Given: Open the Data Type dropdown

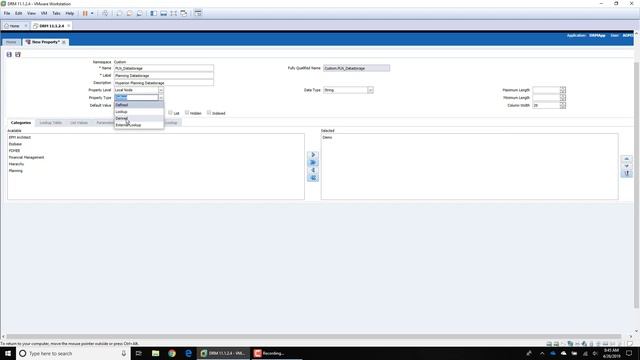Looking at the screenshot, I should point(370,90).
